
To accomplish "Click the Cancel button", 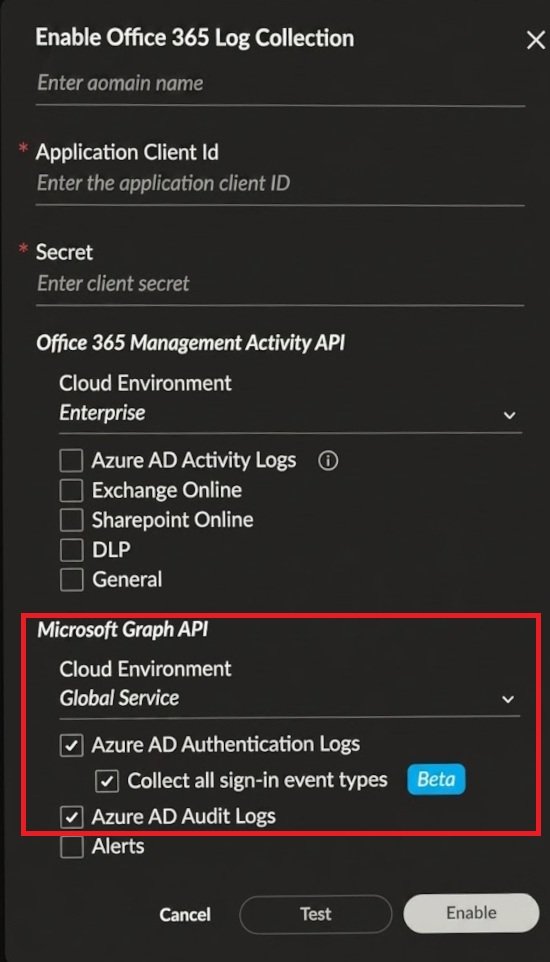I will 185,914.
